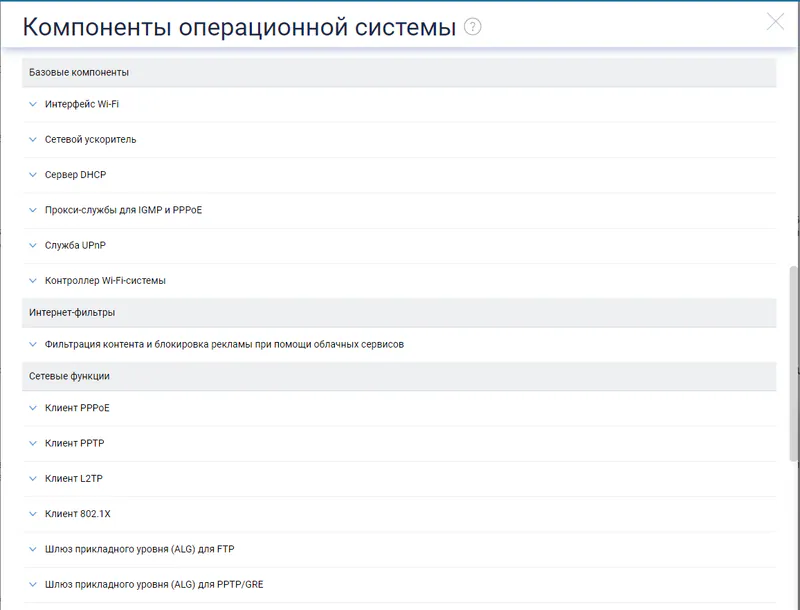800x610 pixels.
Task: Select the Интернет-фильтры section header
Action: tap(399, 313)
